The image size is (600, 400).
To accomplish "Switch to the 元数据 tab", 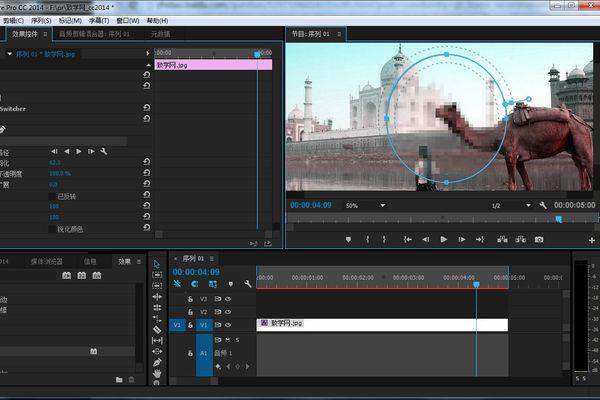I will coord(161,34).
